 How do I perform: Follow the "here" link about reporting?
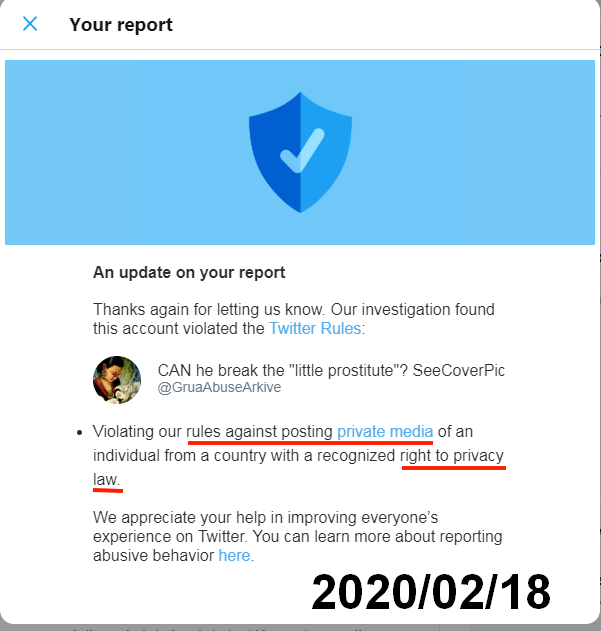pyautogui.click(x=234, y=556)
